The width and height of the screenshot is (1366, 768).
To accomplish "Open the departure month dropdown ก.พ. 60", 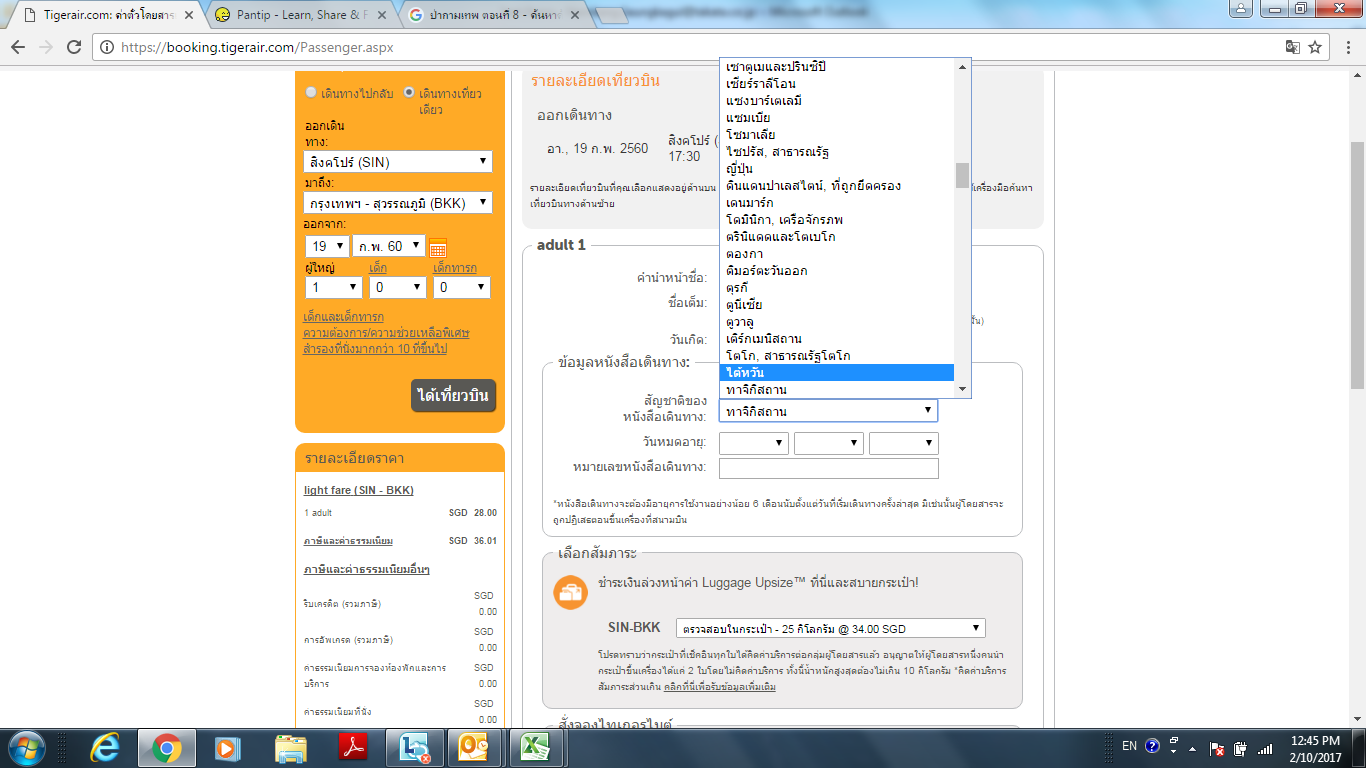I will click(389, 246).
